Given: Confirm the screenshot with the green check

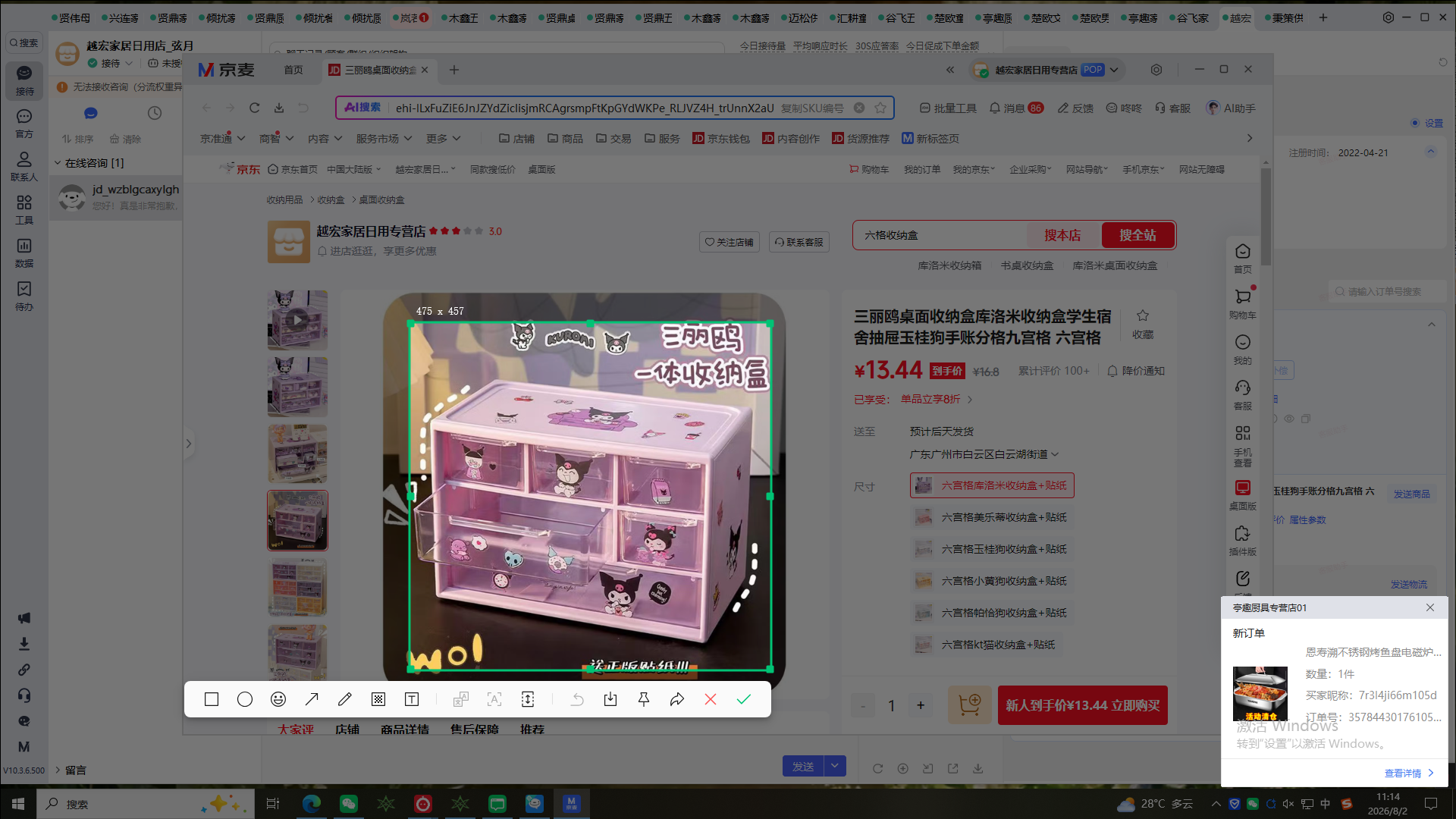Looking at the screenshot, I should (x=744, y=699).
